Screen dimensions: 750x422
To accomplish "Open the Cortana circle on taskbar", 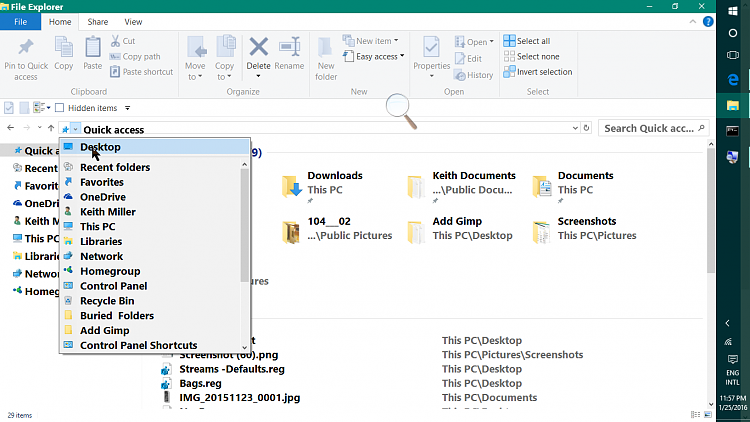I will tap(733, 33).
